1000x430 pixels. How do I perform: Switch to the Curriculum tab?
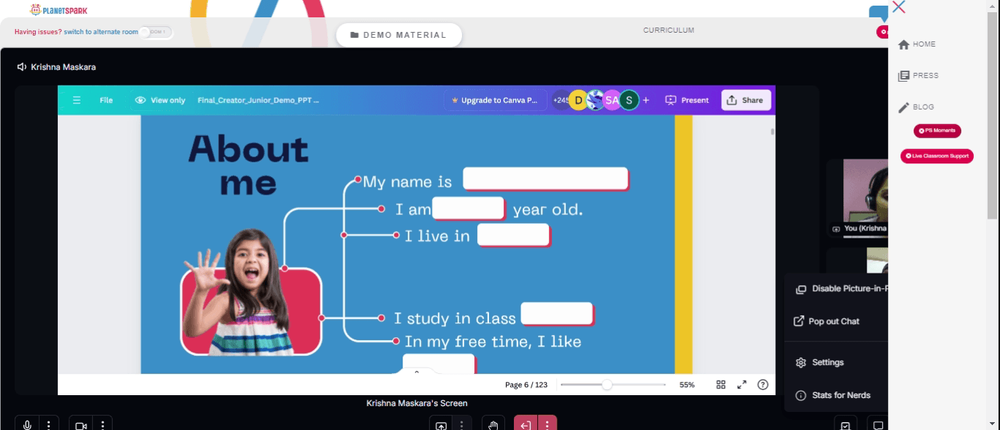[668, 30]
